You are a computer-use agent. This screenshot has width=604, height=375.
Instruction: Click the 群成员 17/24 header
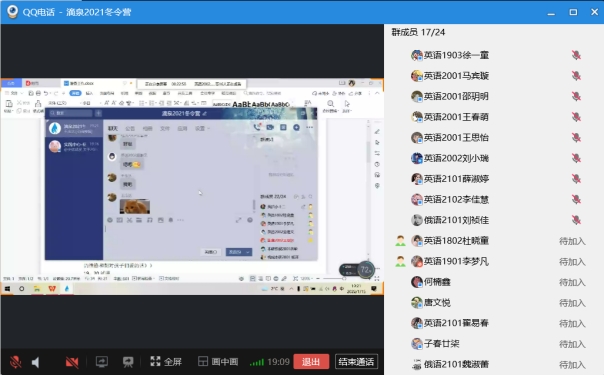pyautogui.click(x=418, y=32)
